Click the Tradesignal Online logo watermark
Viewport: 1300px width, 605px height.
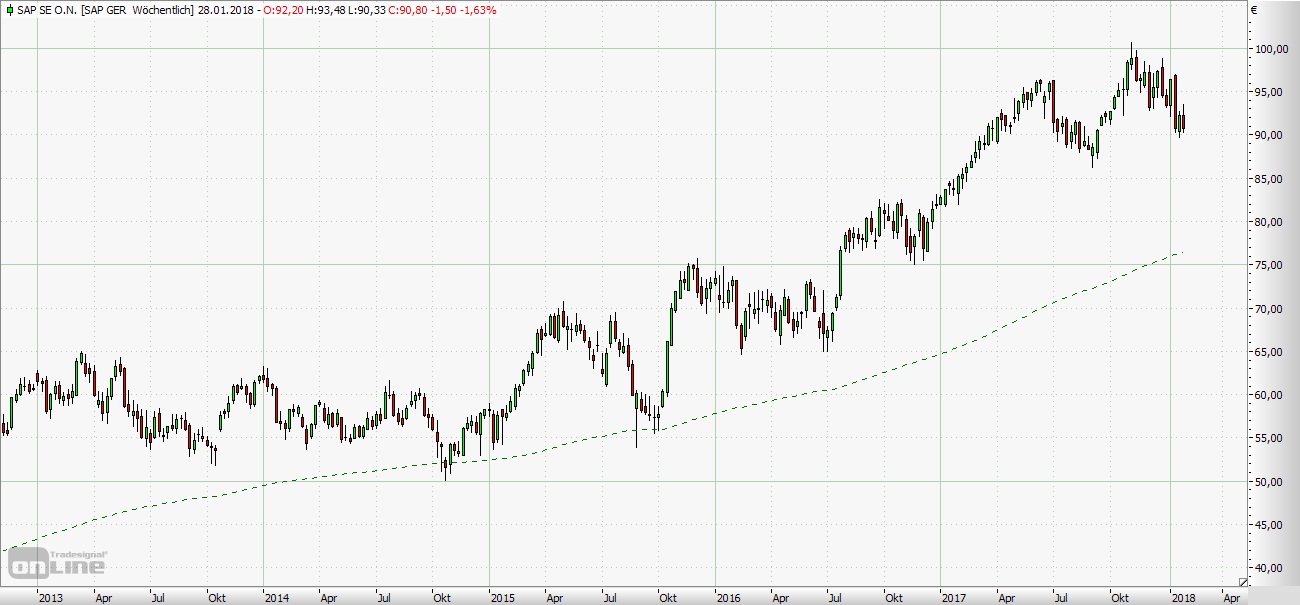click(58, 563)
